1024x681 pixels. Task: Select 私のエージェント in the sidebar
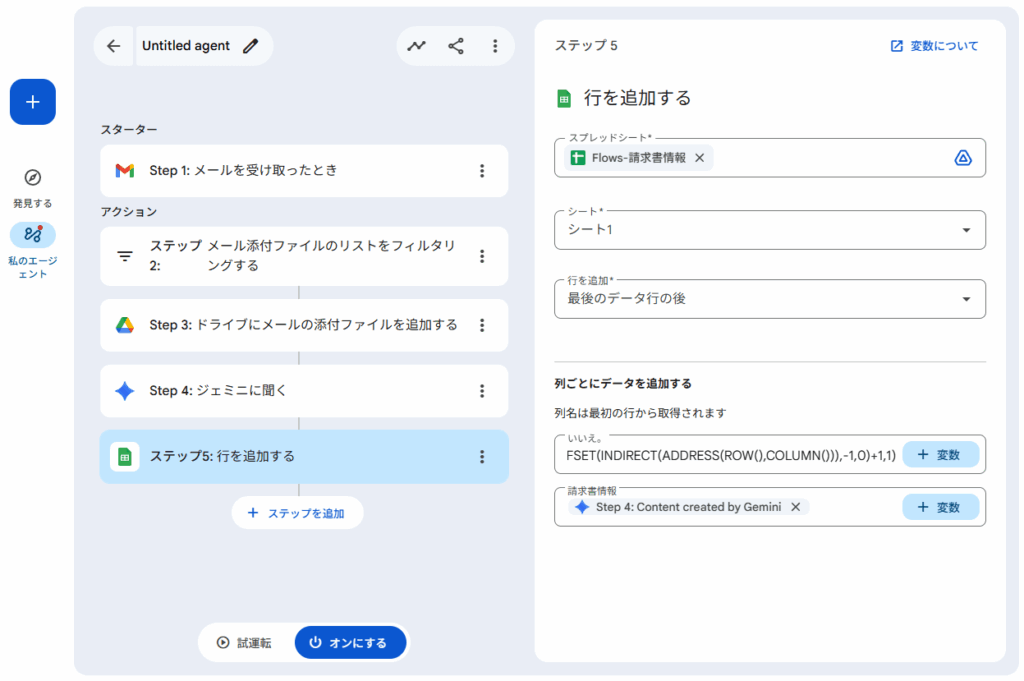pyautogui.click(x=33, y=235)
